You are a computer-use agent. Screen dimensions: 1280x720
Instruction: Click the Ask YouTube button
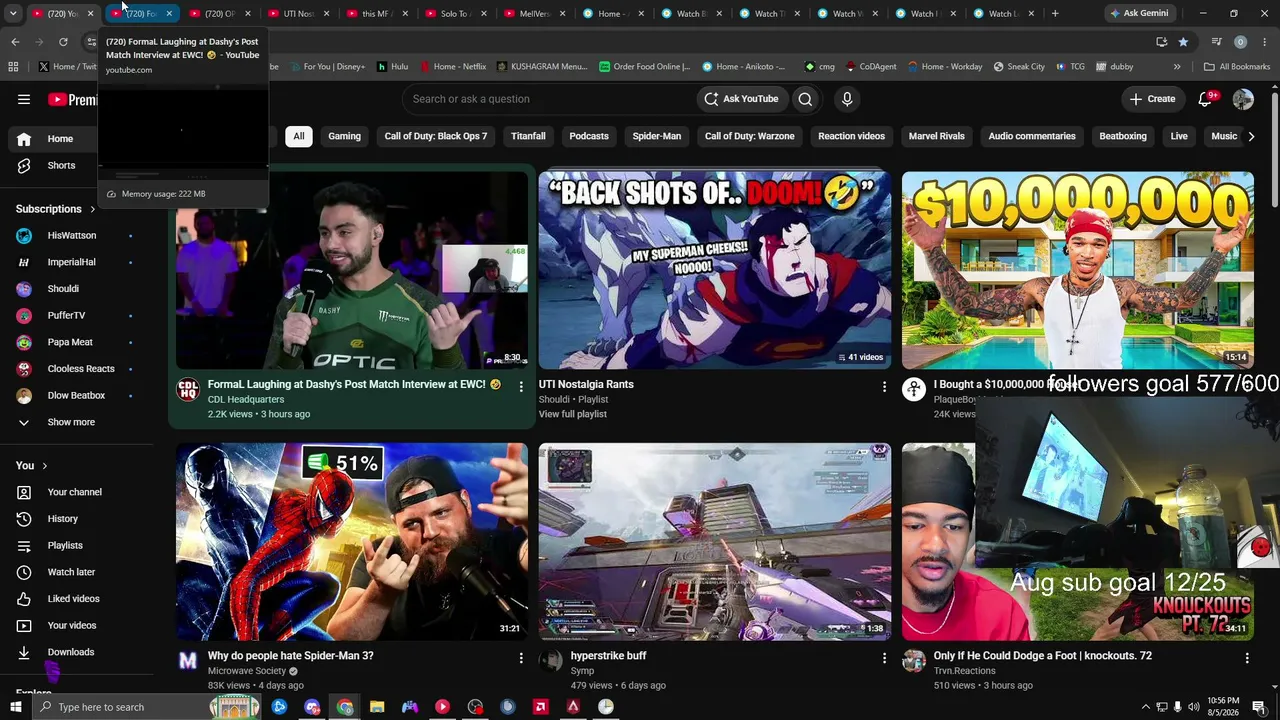click(x=741, y=99)
